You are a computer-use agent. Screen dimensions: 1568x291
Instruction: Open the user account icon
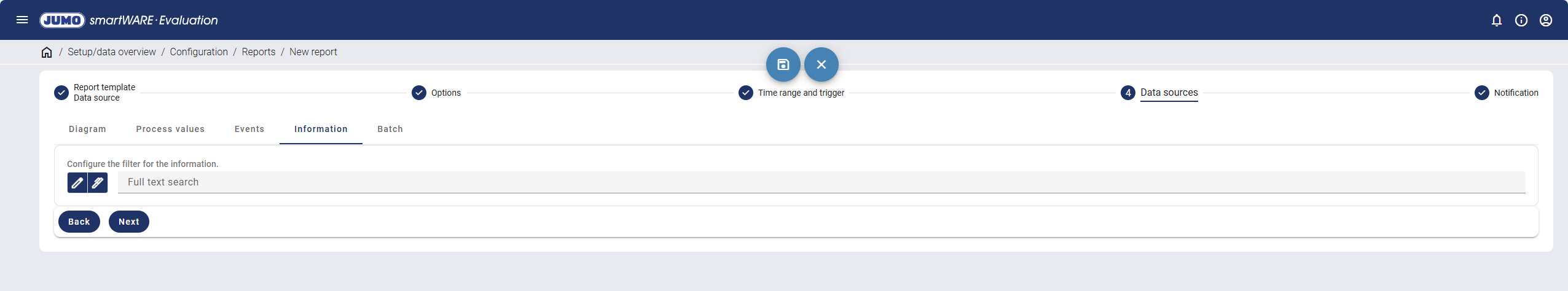tap(1546, 20)
